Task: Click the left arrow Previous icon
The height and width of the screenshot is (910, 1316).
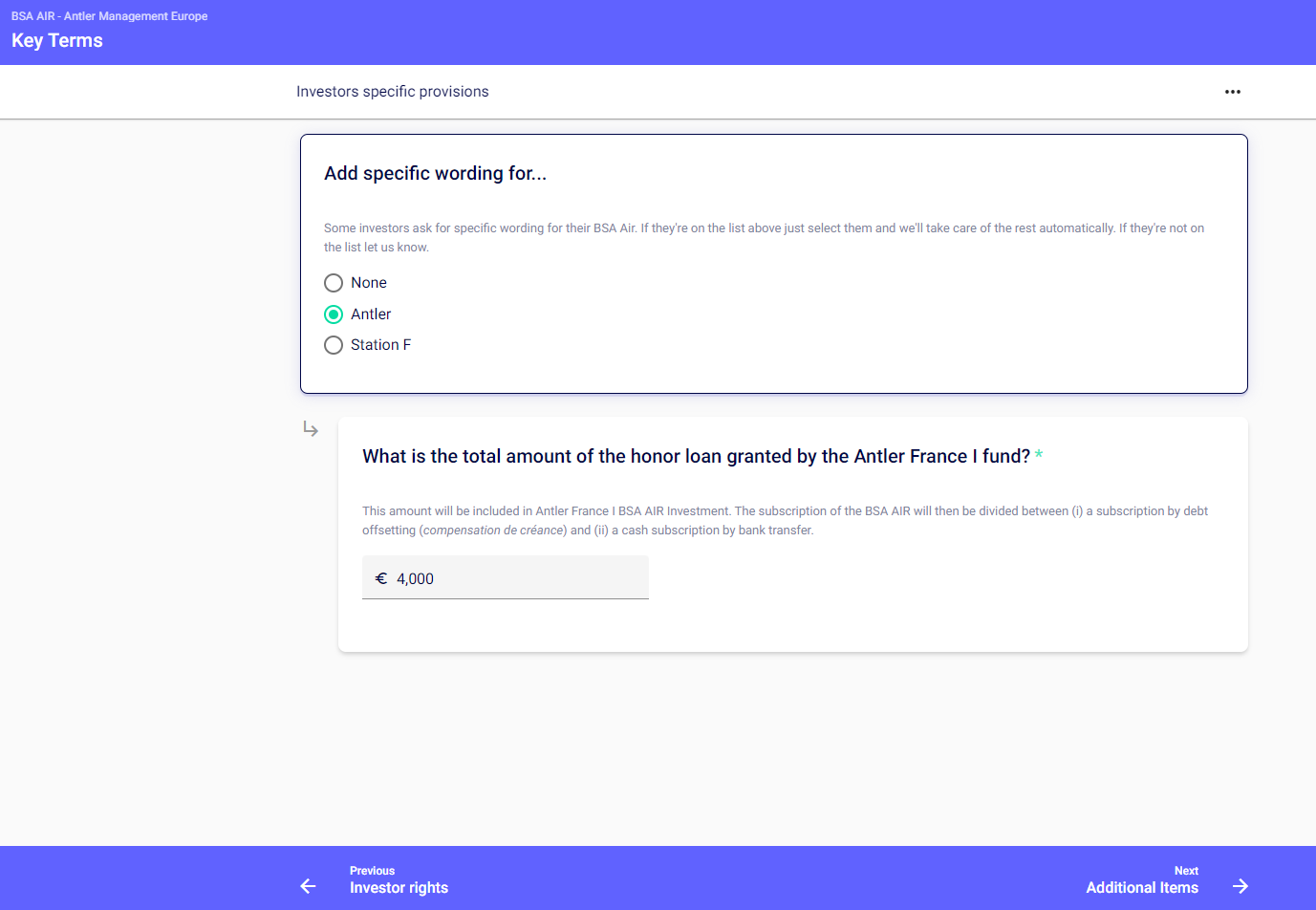Action: click(x=308, y=886)
